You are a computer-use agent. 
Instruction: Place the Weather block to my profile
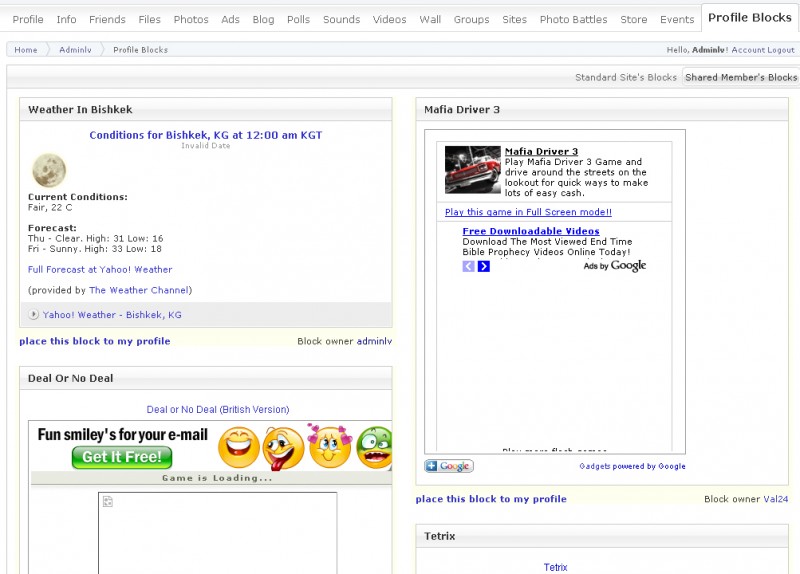(x=95, y=341)
